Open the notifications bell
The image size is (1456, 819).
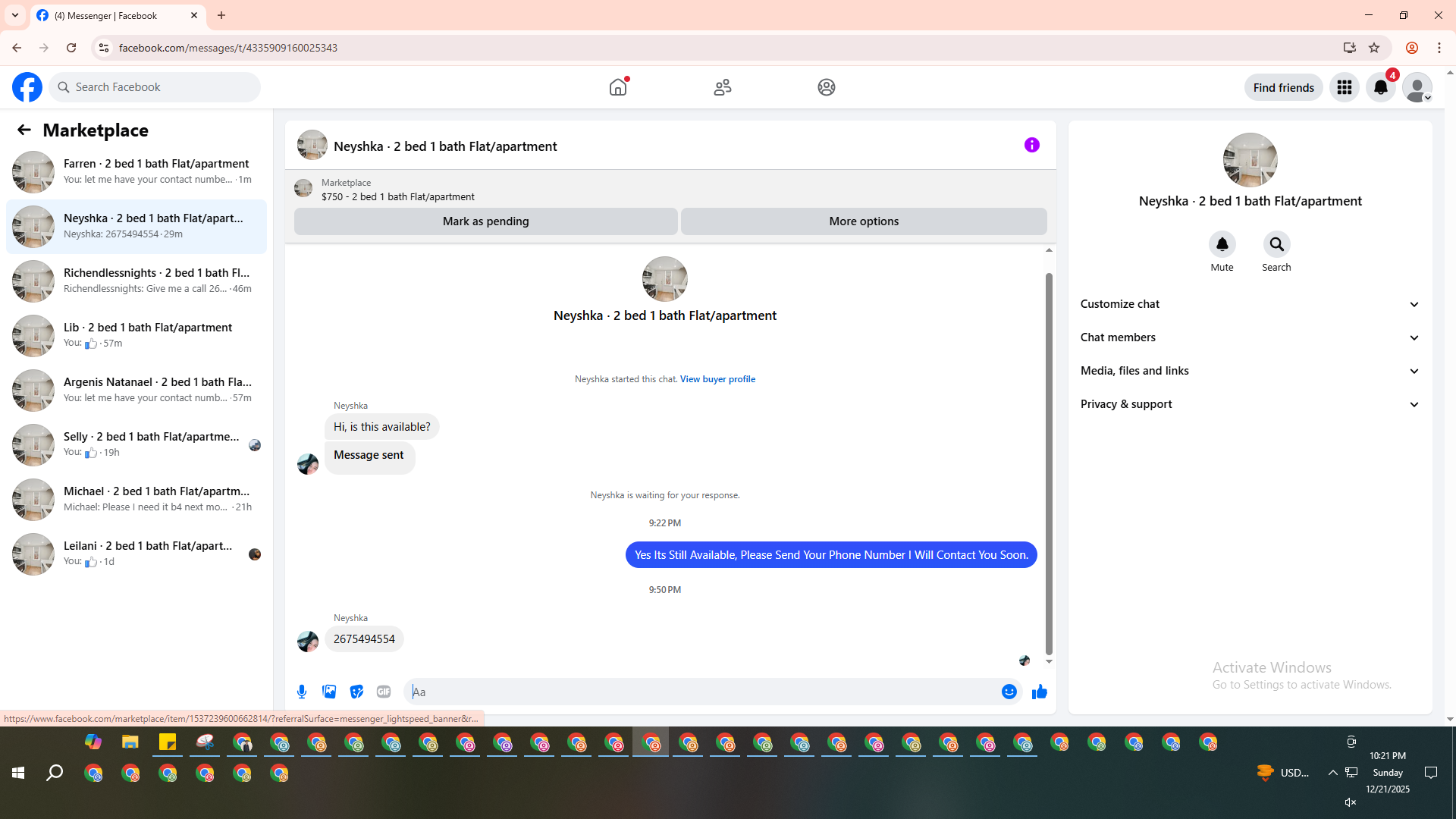(1381, 87)
